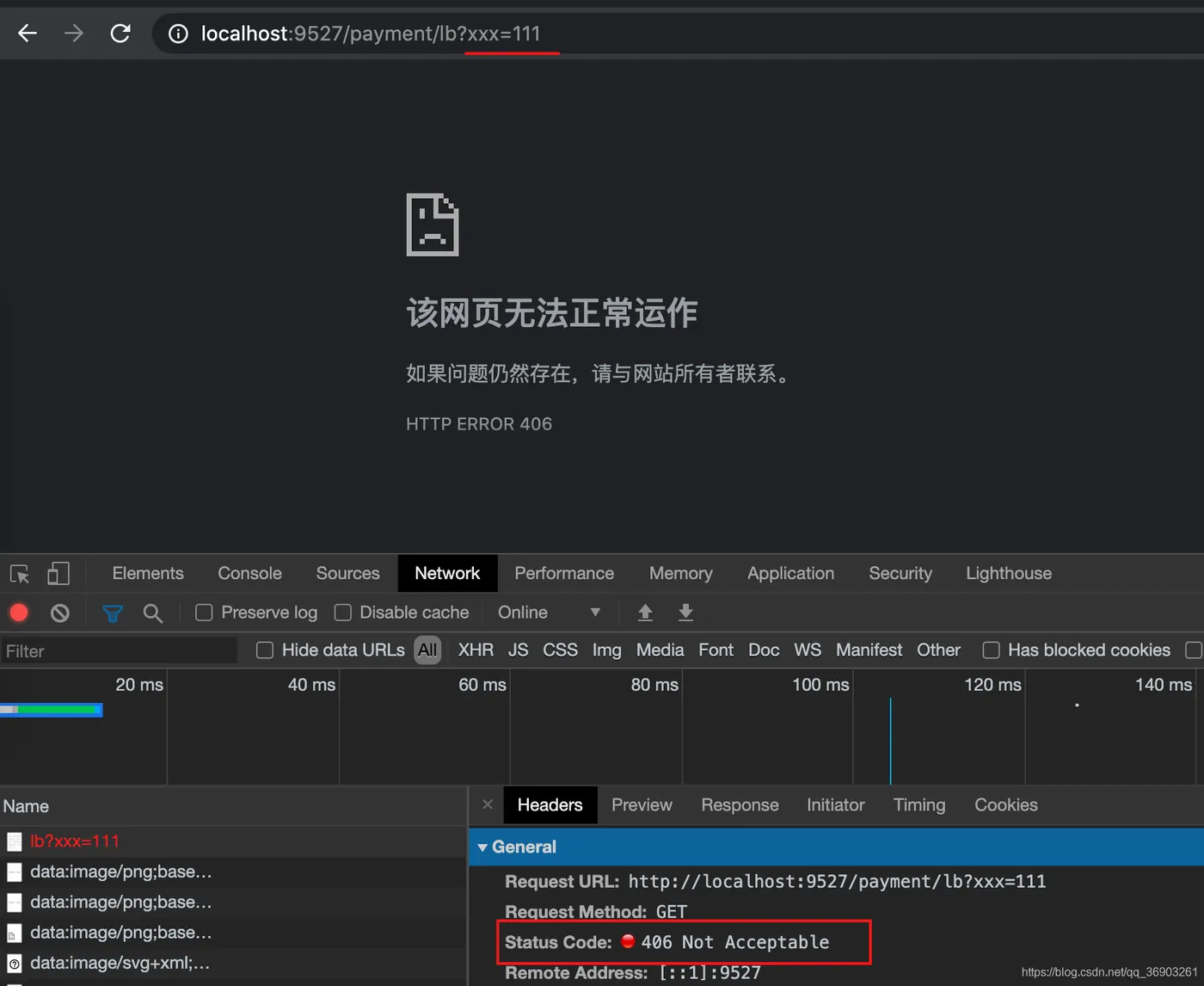The height and width of the screenshot is (986, 1204).
Task: Toggle the device toolbar icon
Action: click(x=58, y=574)
